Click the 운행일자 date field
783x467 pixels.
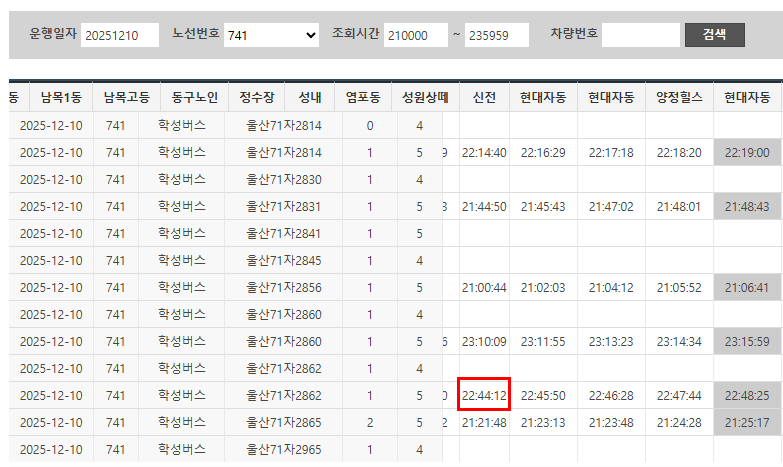tap(120, 35)
